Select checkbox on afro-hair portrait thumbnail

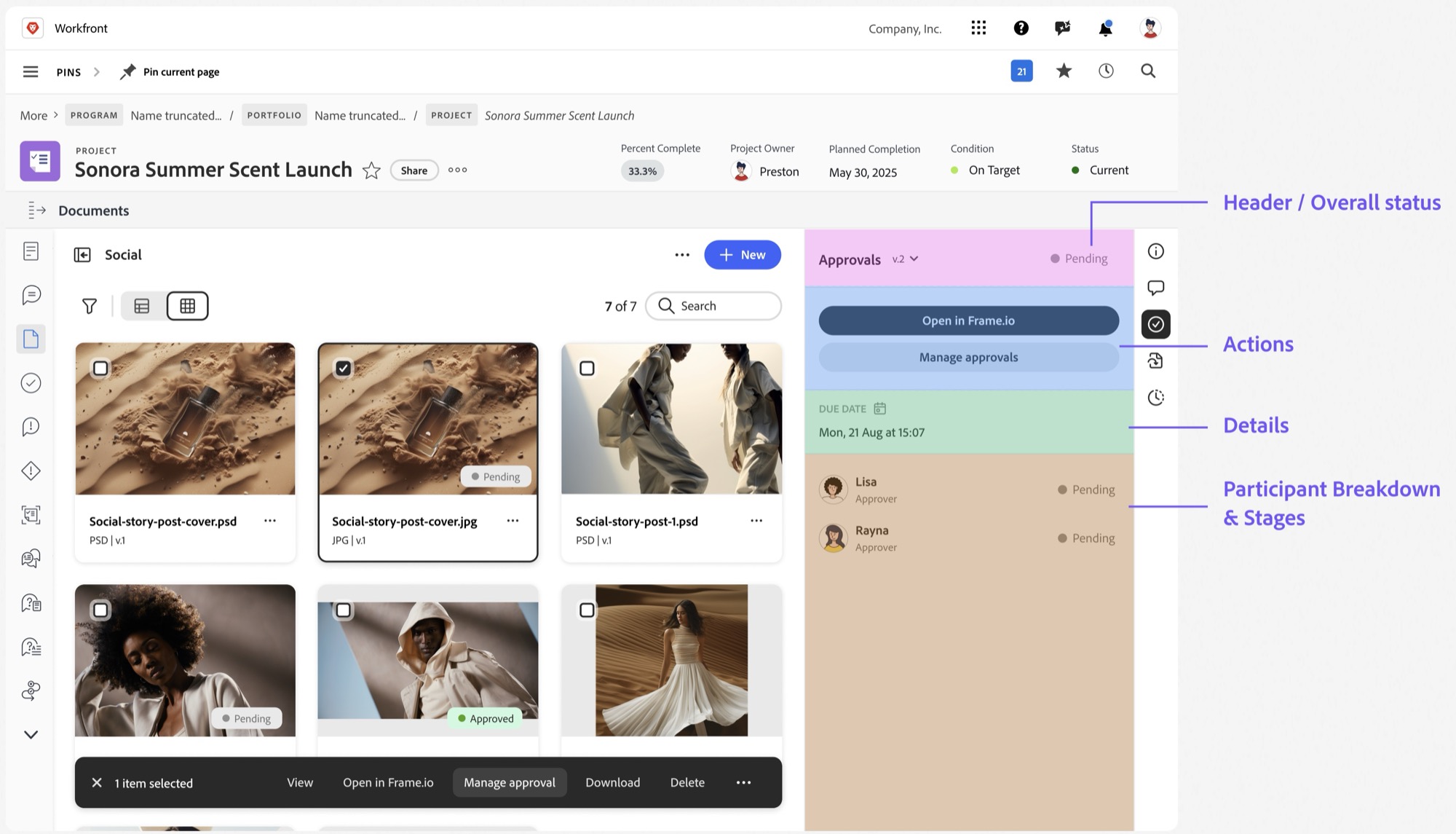[x=100, y=610]
